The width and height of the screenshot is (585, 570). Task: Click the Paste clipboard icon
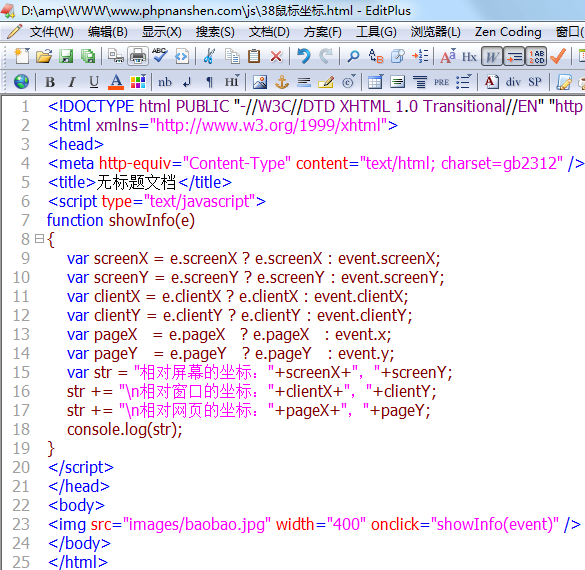pyautogui.click(x=254, y=56)
